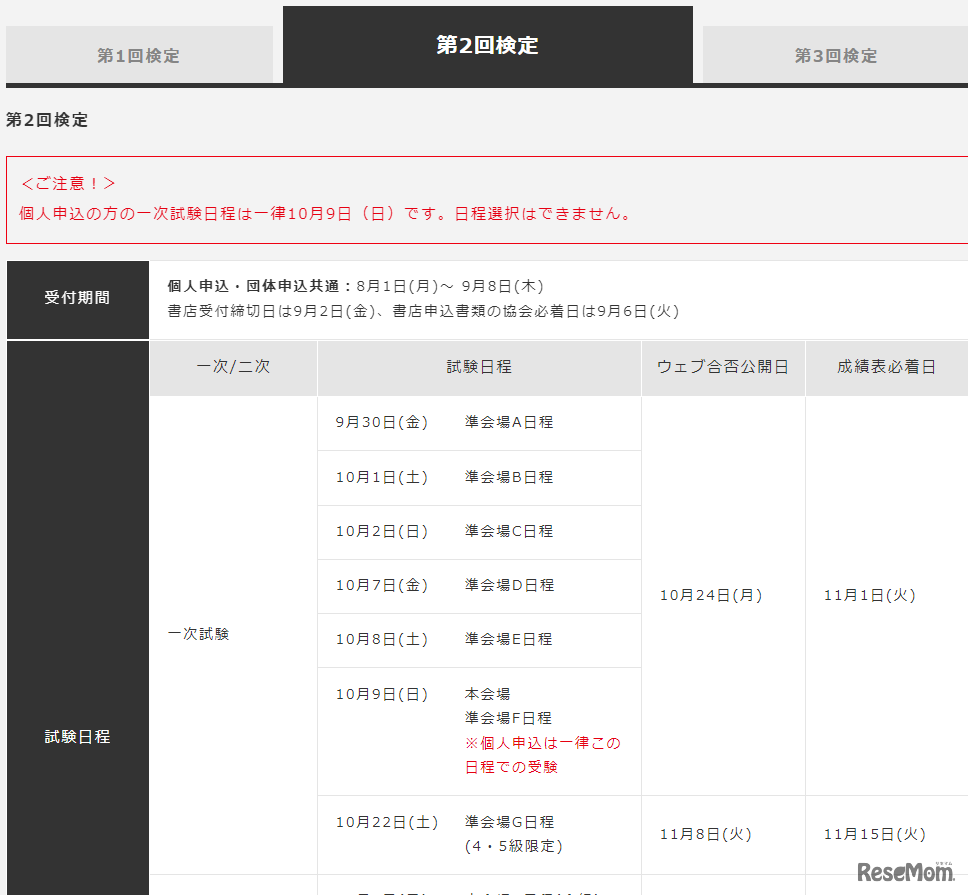Select the 10月22日(土) 準会場G日程 row
968x895 pixels.
coord(478,833)
